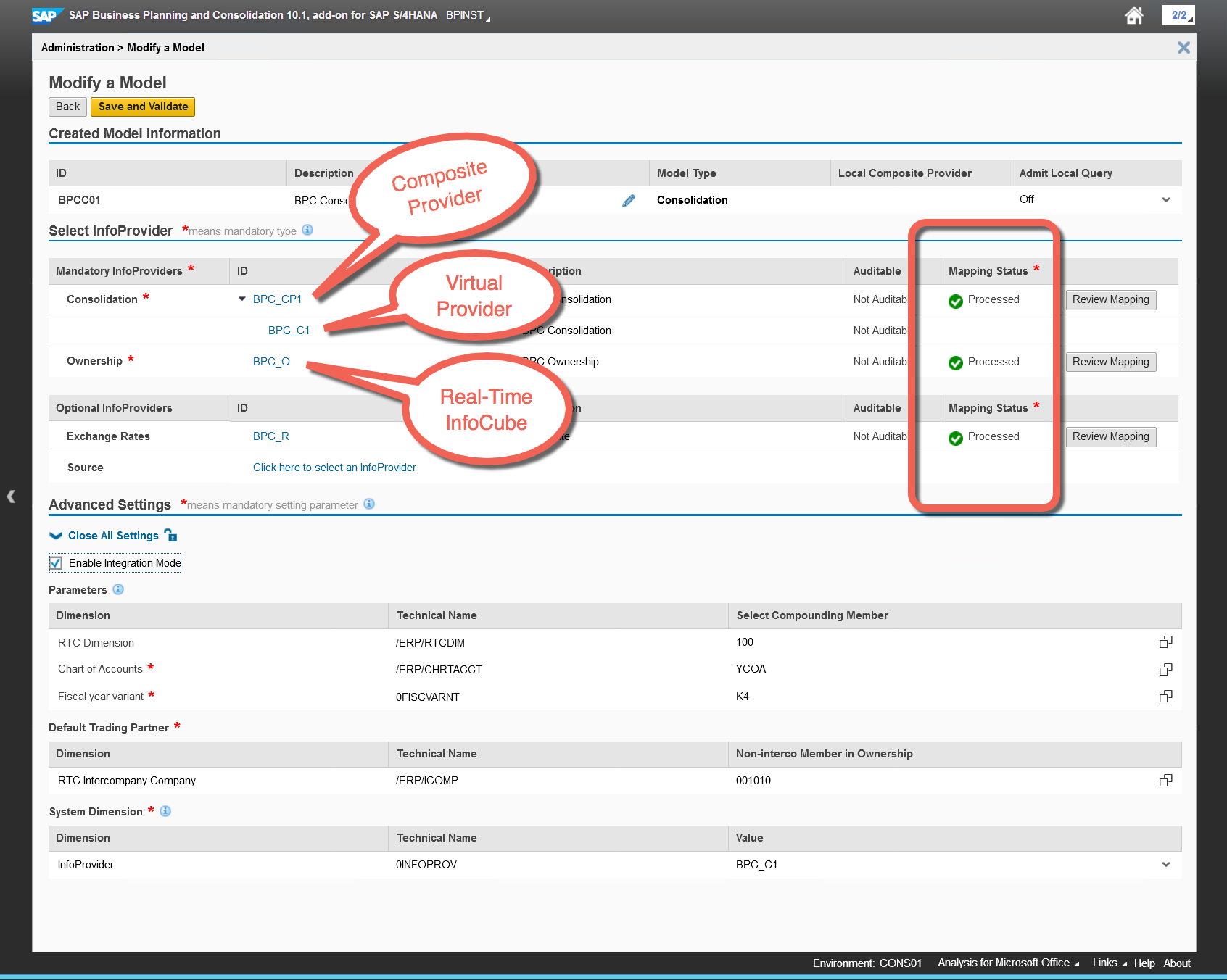
Task: Click the lock icon near Close All Settings
Action: pos(171,536)
